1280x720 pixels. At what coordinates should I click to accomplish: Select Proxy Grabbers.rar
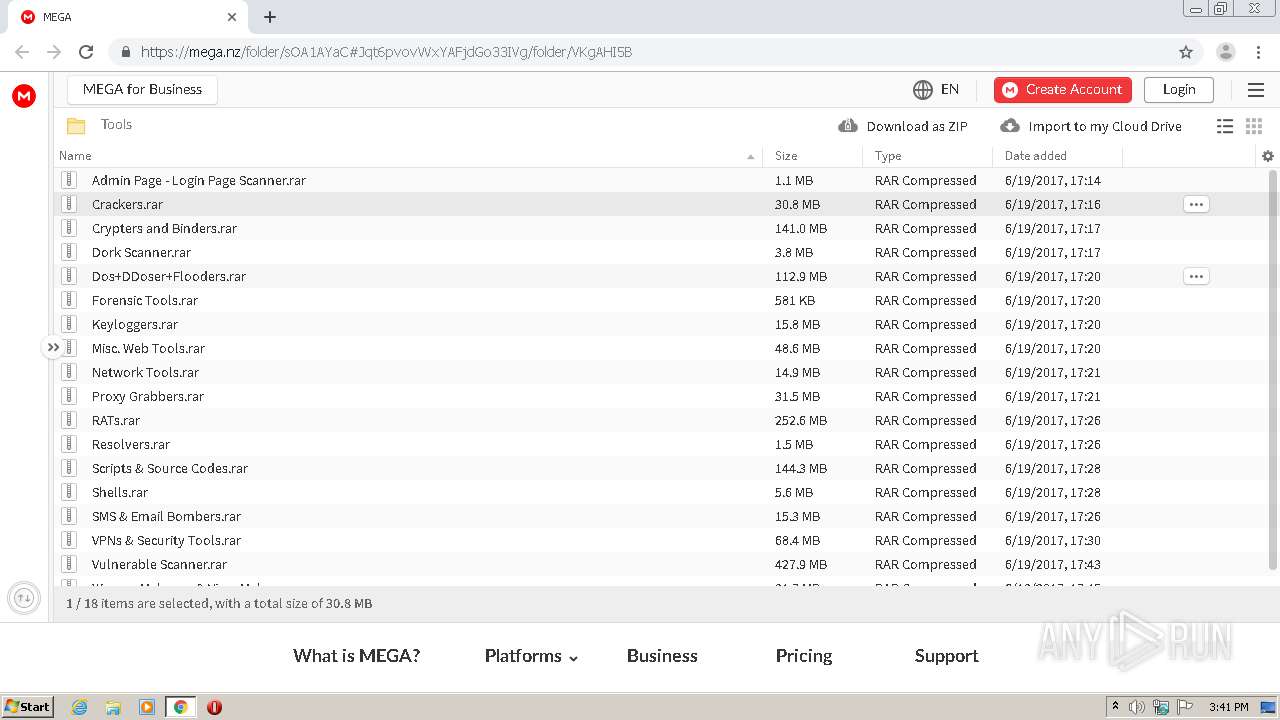click(148, 396)
